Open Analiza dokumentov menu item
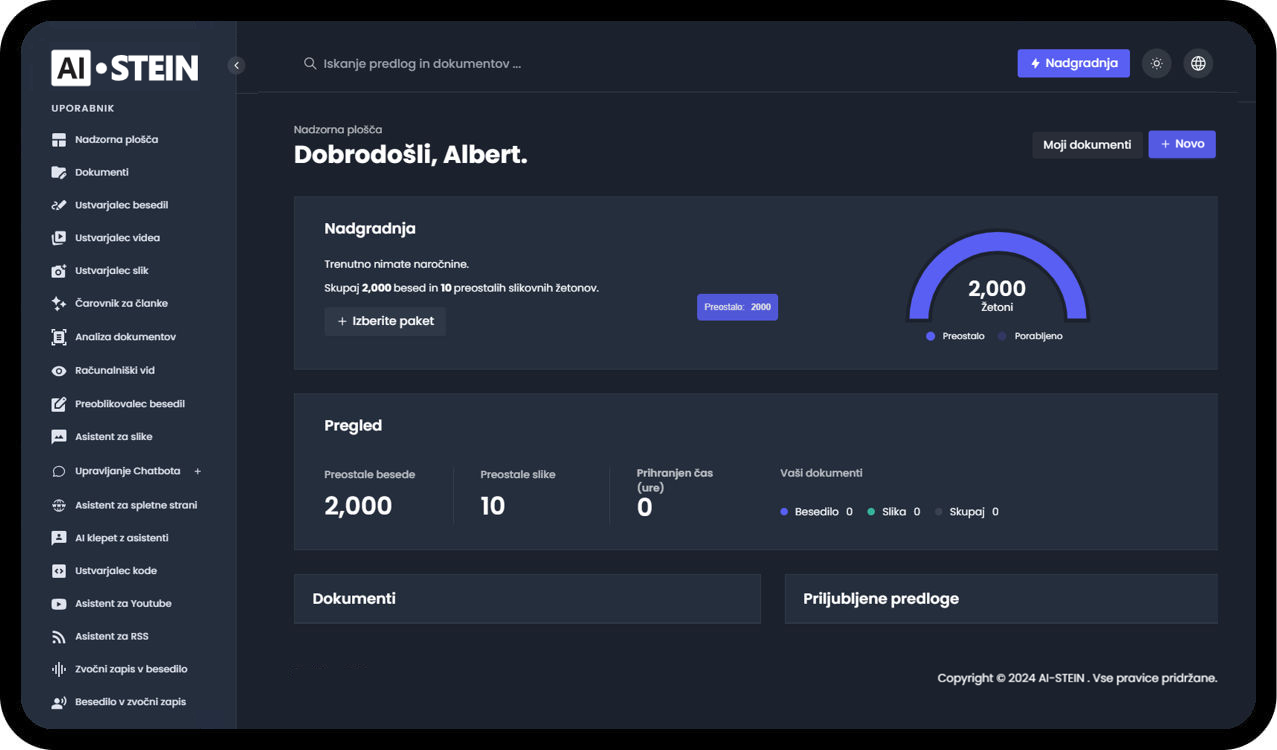 [125, 337]
